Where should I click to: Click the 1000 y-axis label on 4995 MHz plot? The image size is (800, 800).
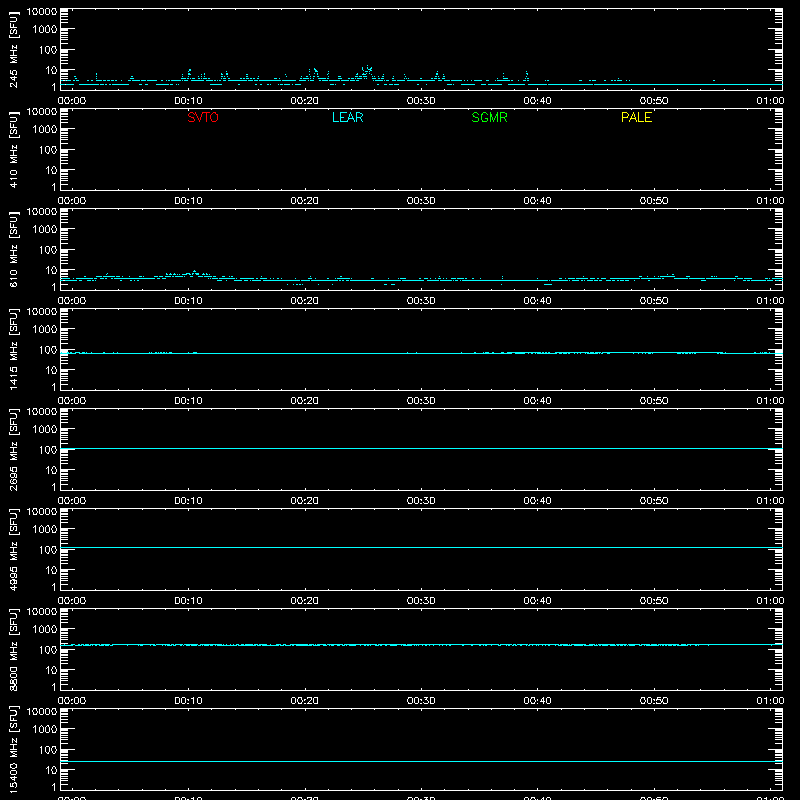(45, 529)
